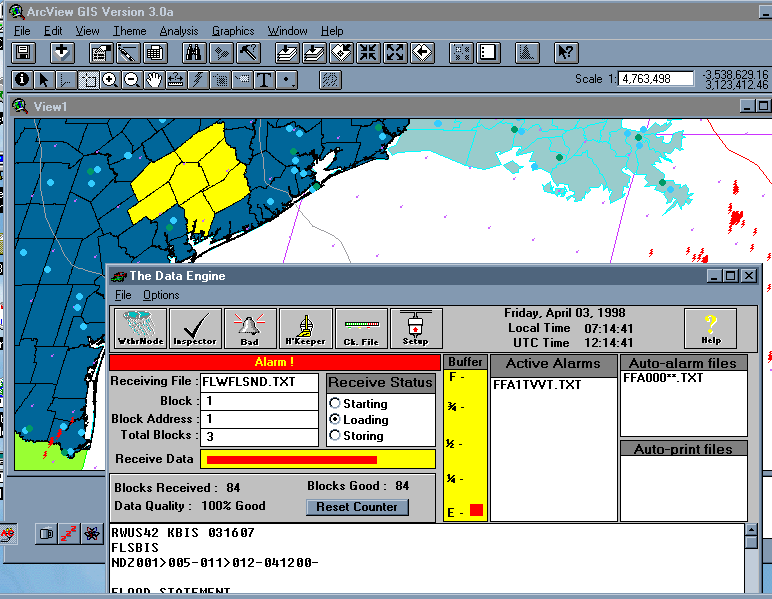Open Setup in The Data Engine
This screenshot has width=772, height=599.
(415, 328)
